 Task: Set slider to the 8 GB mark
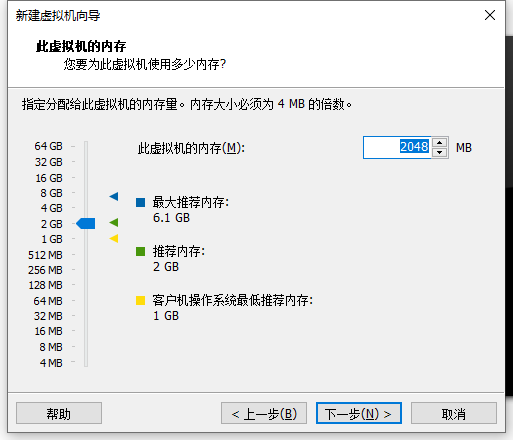click(x=86, y=193)
